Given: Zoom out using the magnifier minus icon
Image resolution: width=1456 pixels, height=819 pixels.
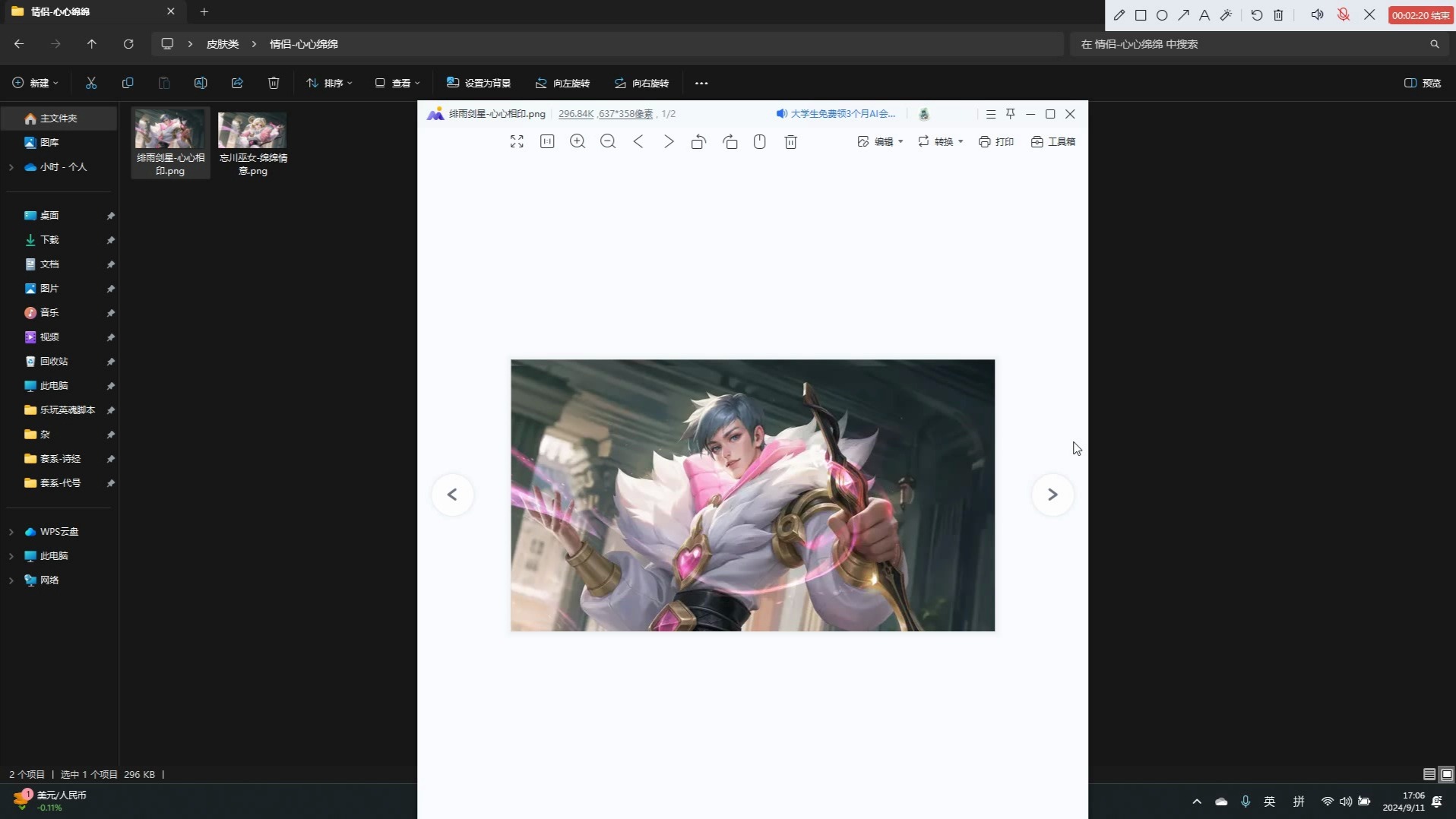Looking at the screenshot, I should click(608, 141).
